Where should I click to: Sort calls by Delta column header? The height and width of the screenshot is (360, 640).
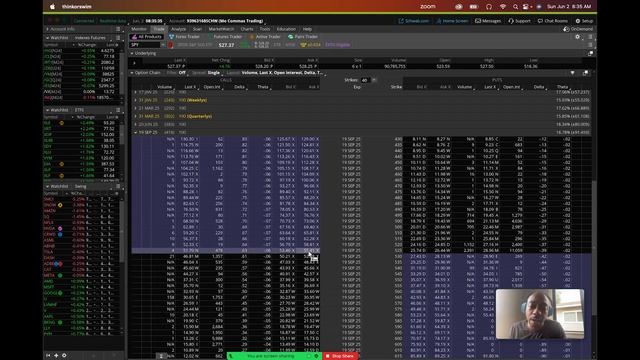pos(240,87)
